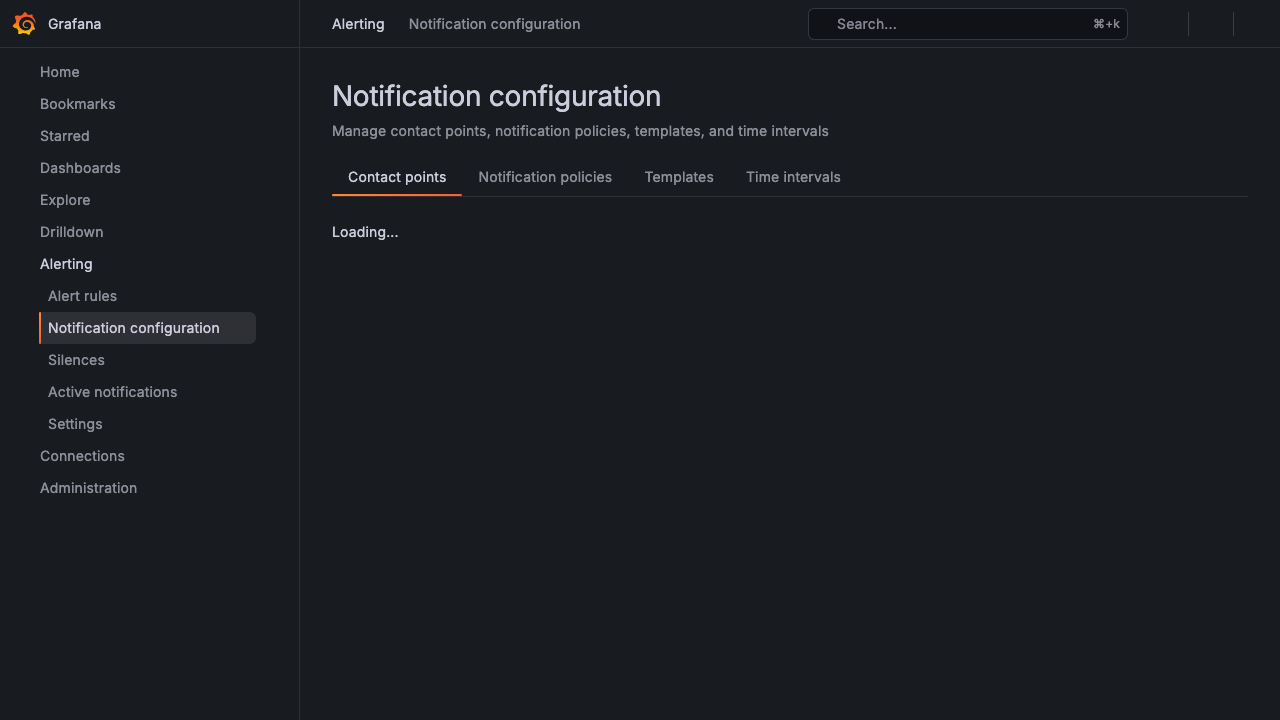Open Home in the sidebar
The width and height of the screenshot is (1280, 720).
click(60, 72)
